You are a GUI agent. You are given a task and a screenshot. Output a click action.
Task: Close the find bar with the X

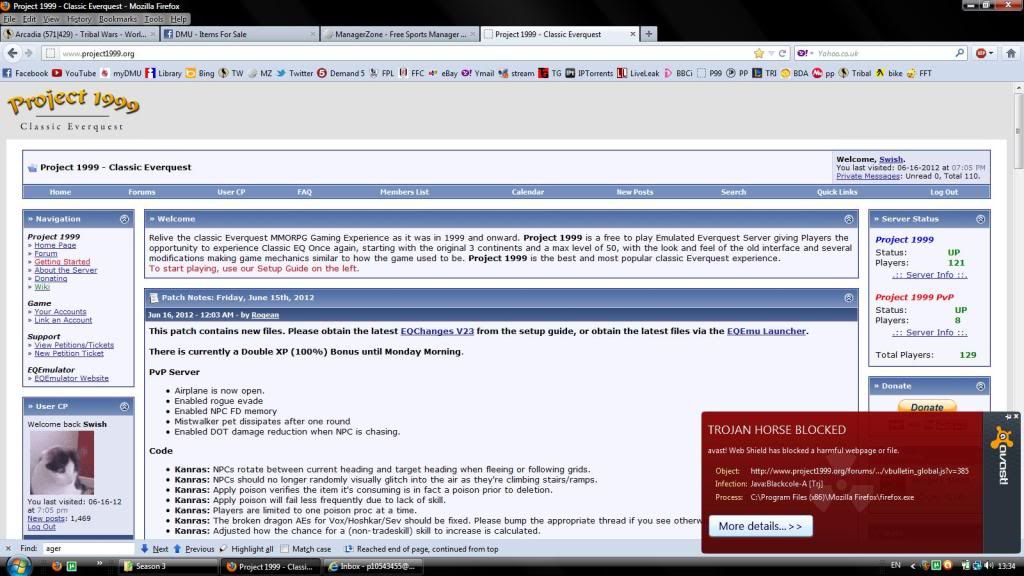point(7,549)
